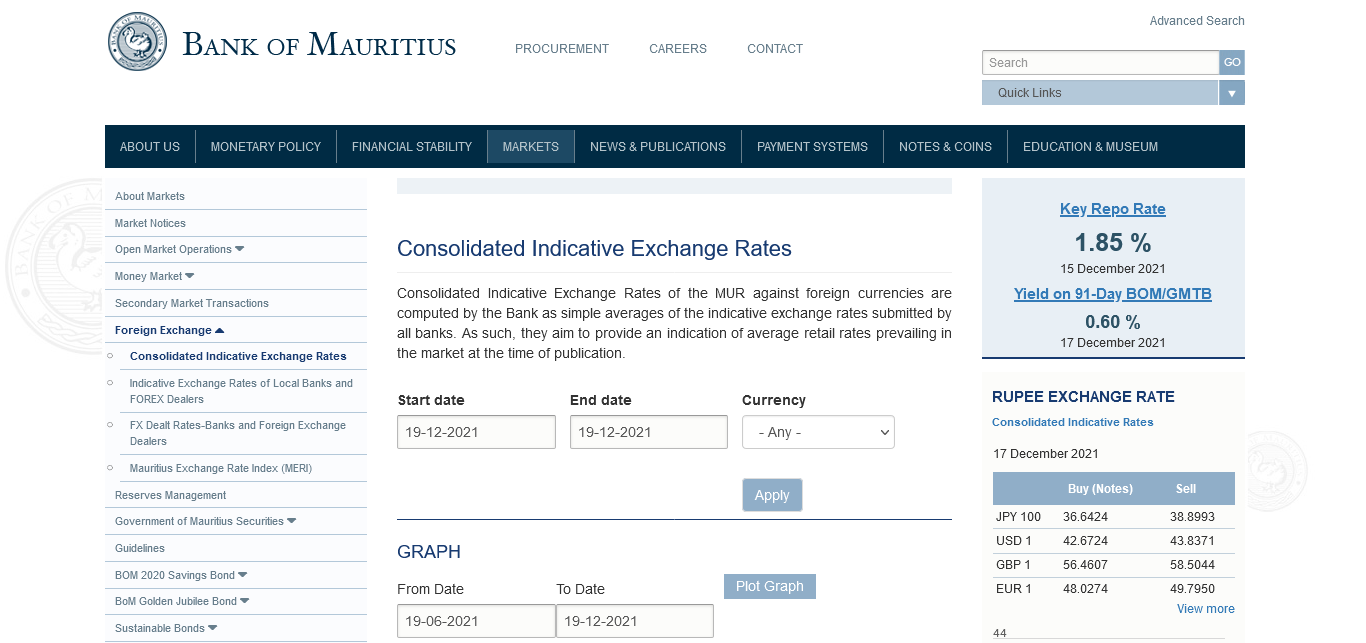Focus the Start date input field
The image size is (1366, 643).
476,432
